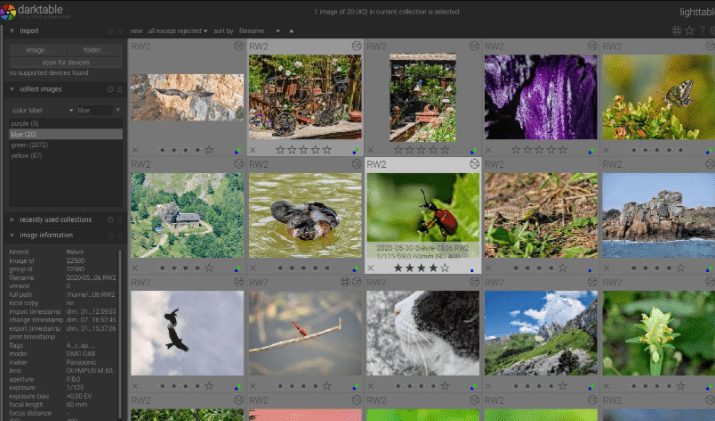Click the third star on the purple fabric image
This screenshot has height=421, width=715.
pyautogui.click(x=539, y=150)
